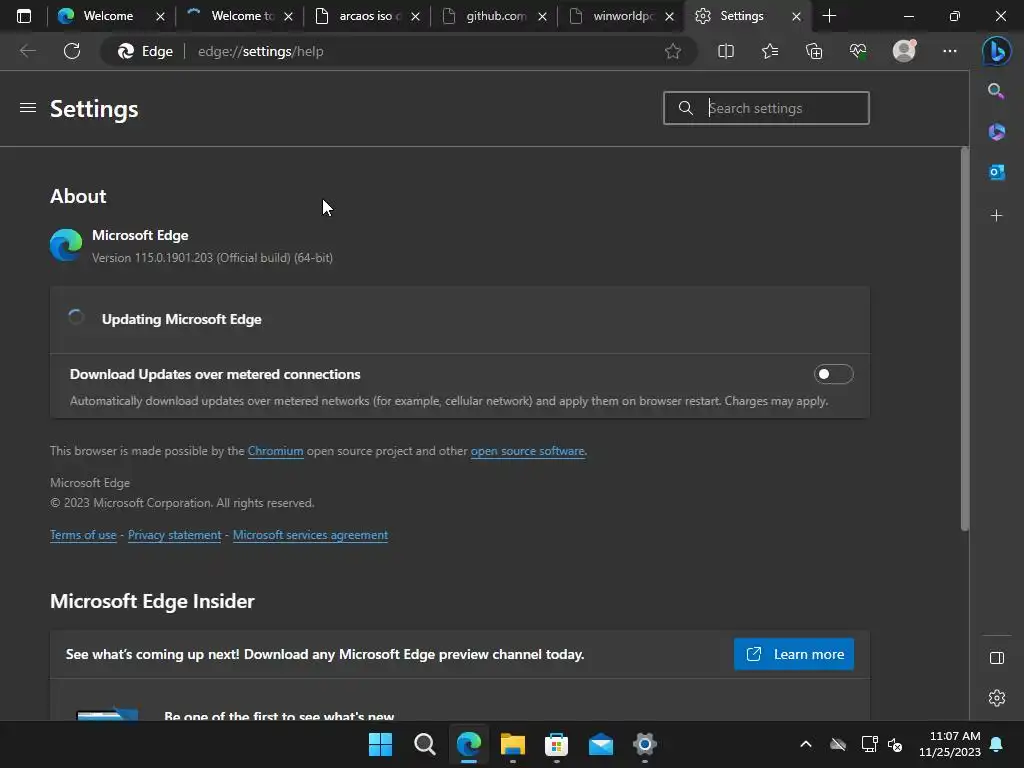Open the Chromium link

(275, 451)
